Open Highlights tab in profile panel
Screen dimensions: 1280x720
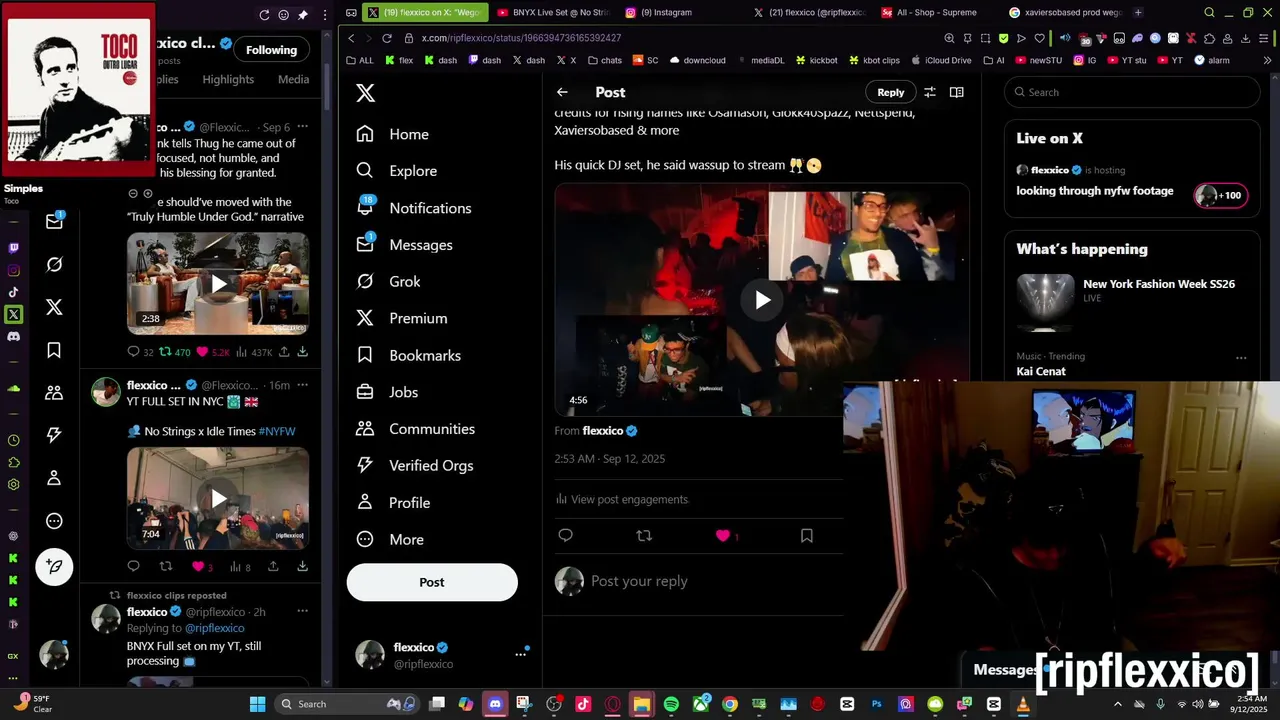click(228, 79)
